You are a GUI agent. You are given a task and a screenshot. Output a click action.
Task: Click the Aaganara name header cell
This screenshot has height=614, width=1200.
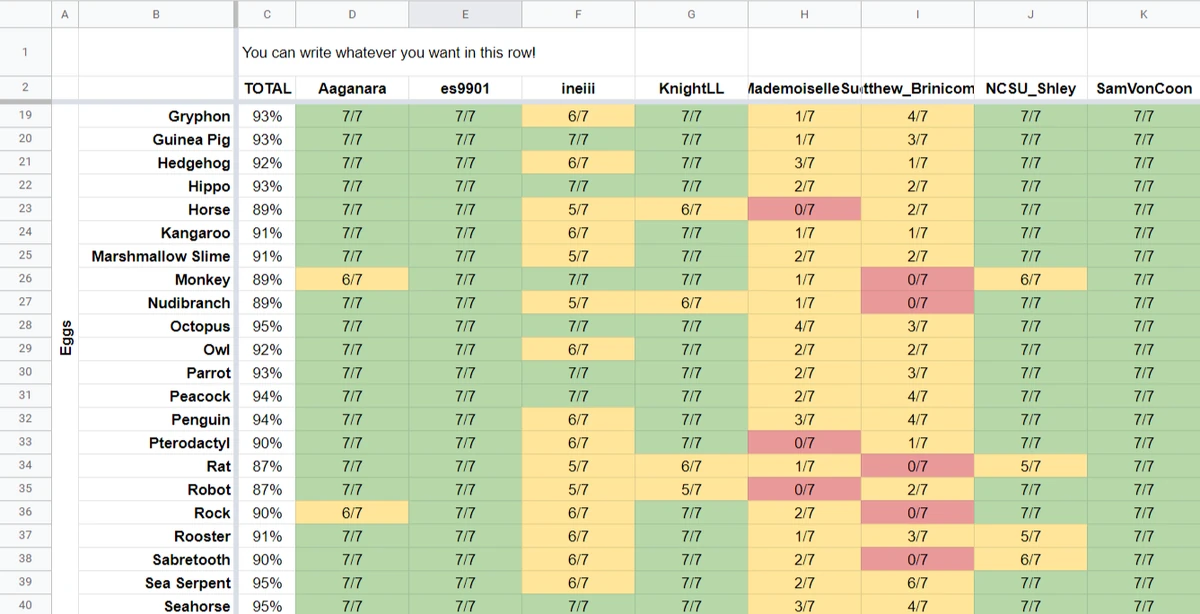pyautogui.click(x=352, y=88)
